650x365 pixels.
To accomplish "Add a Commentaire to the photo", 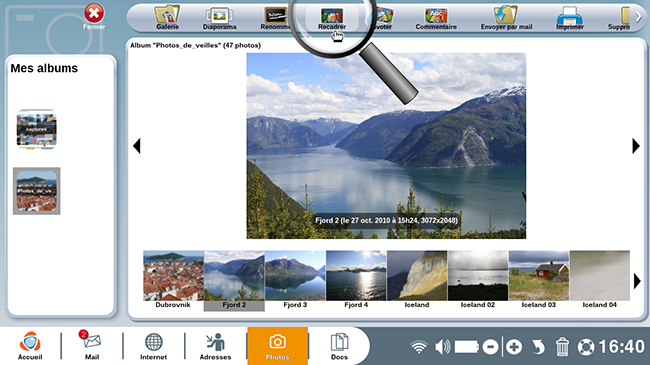I will (x=436, y=19).
